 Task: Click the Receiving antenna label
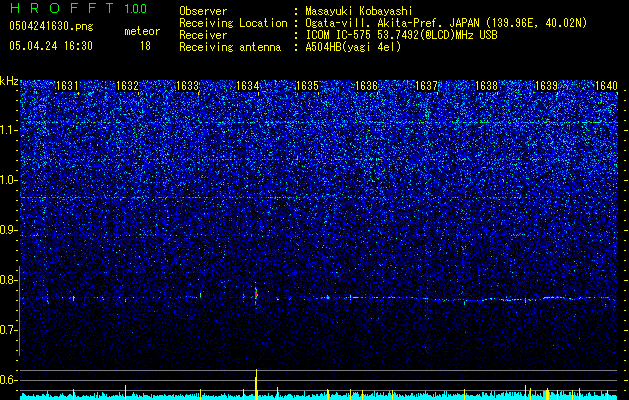[x=230, y=47]
